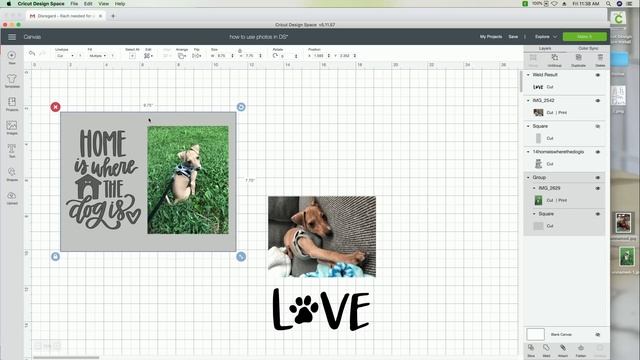Switch to the Layers tab
Image resolution: width=640 pixels, height=360 pixels.
[545, 48]
